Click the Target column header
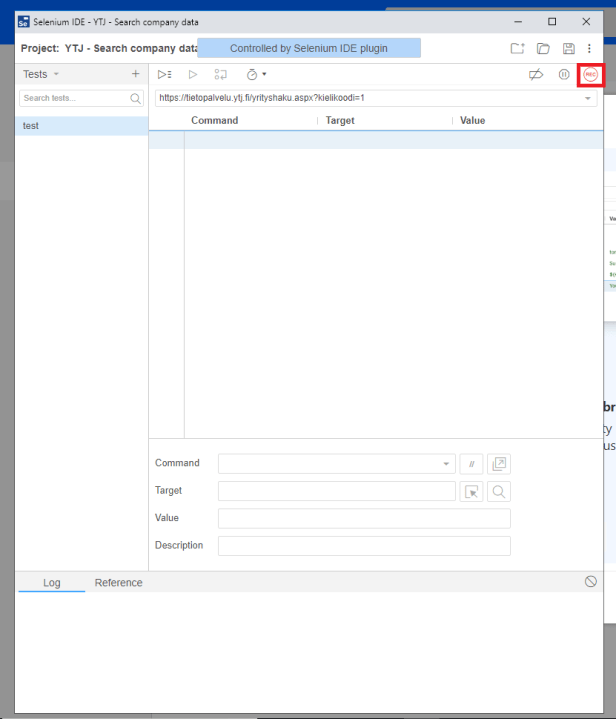 (x=340, y=120)
